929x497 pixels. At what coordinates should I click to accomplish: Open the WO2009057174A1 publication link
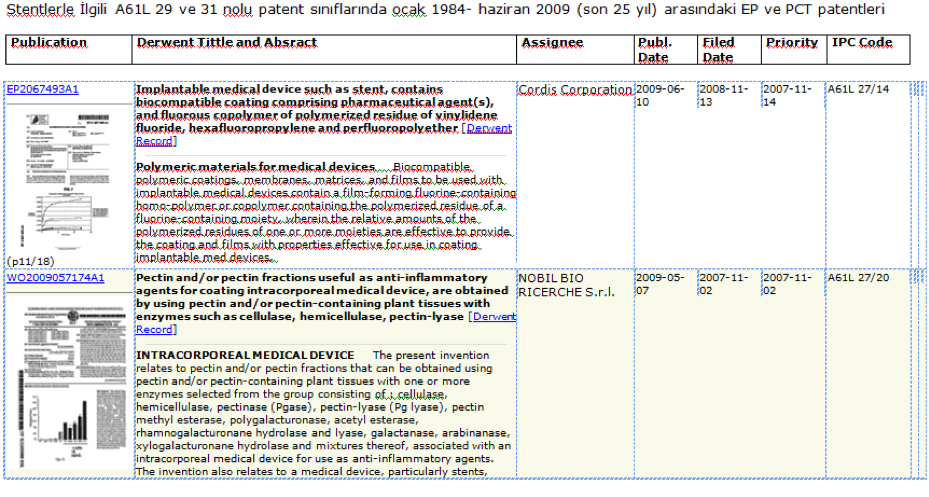[x=55, y=277]
